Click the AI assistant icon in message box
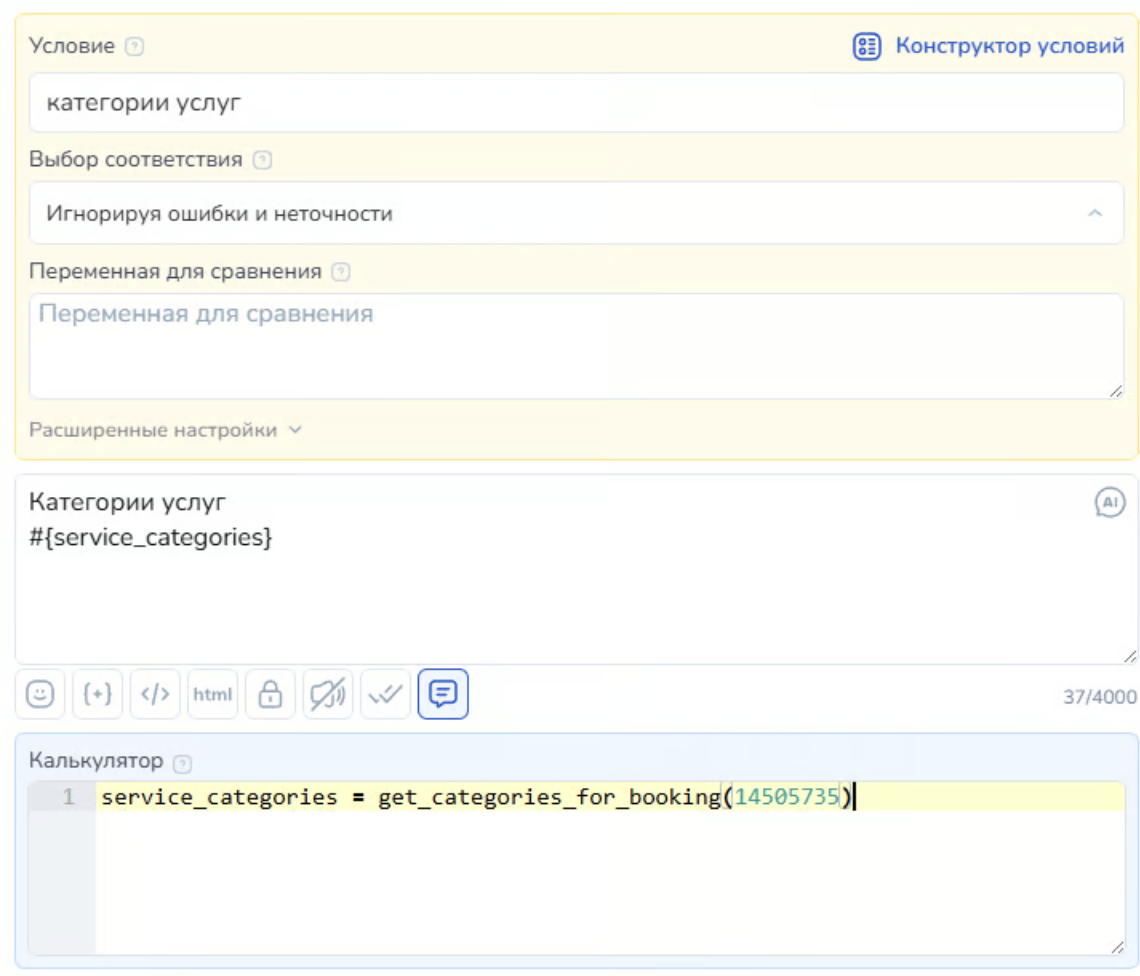Screen dimensions: 1140x976 [x=1110, y=502]
